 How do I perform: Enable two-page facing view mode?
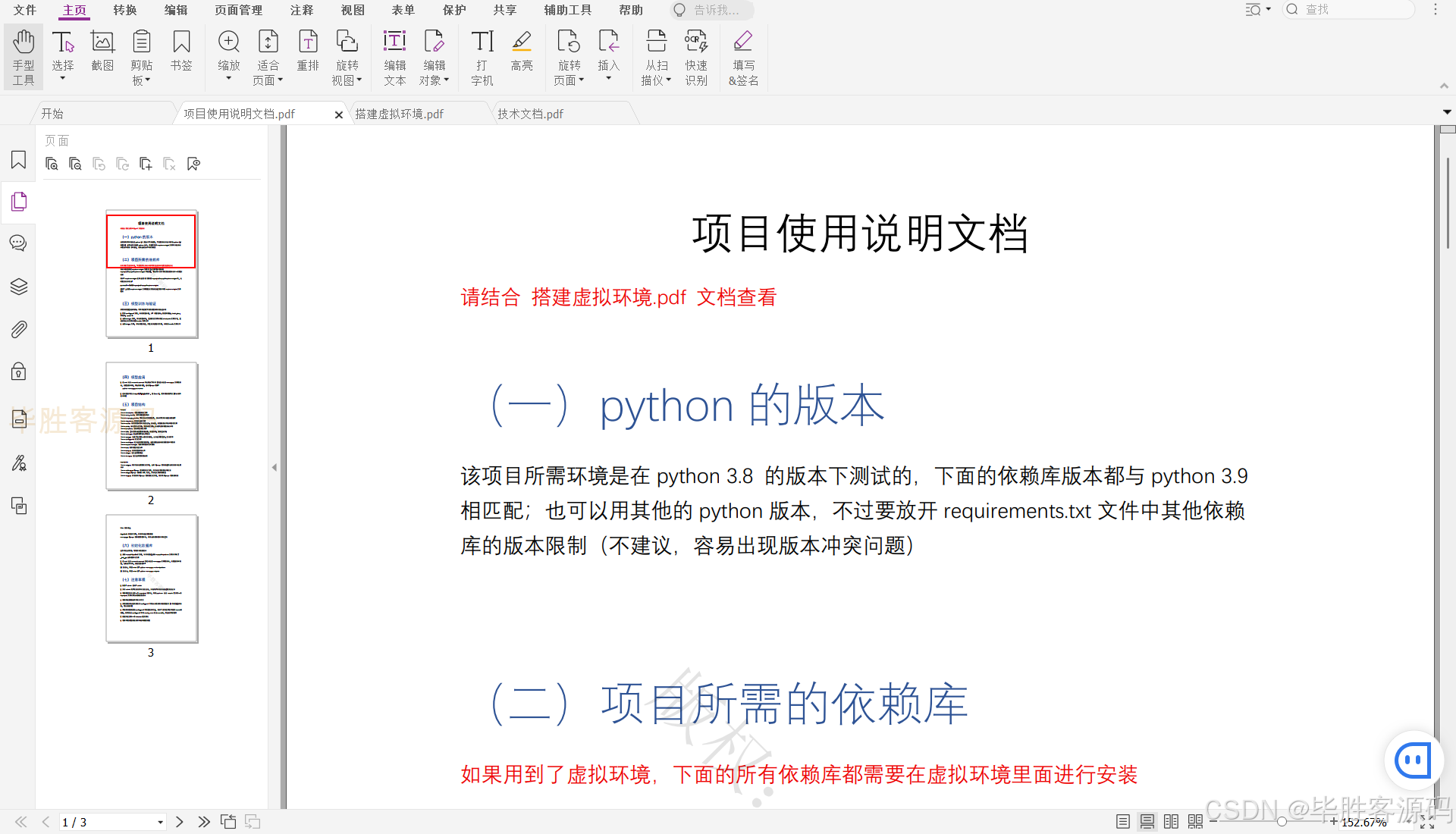[x=1171, y=822]
